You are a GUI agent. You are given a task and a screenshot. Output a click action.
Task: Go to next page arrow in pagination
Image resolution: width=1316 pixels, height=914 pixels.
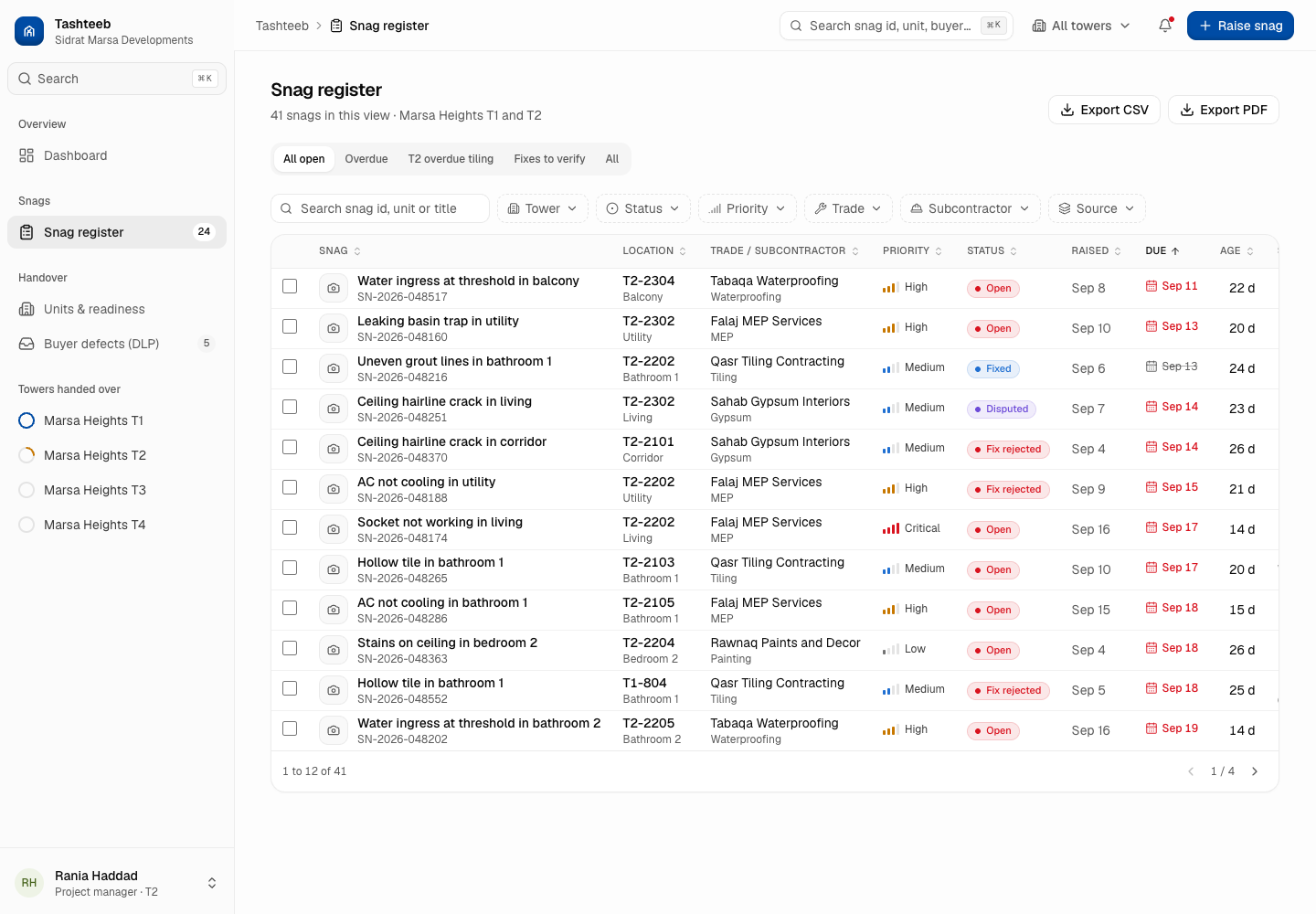pos(1255,771)
